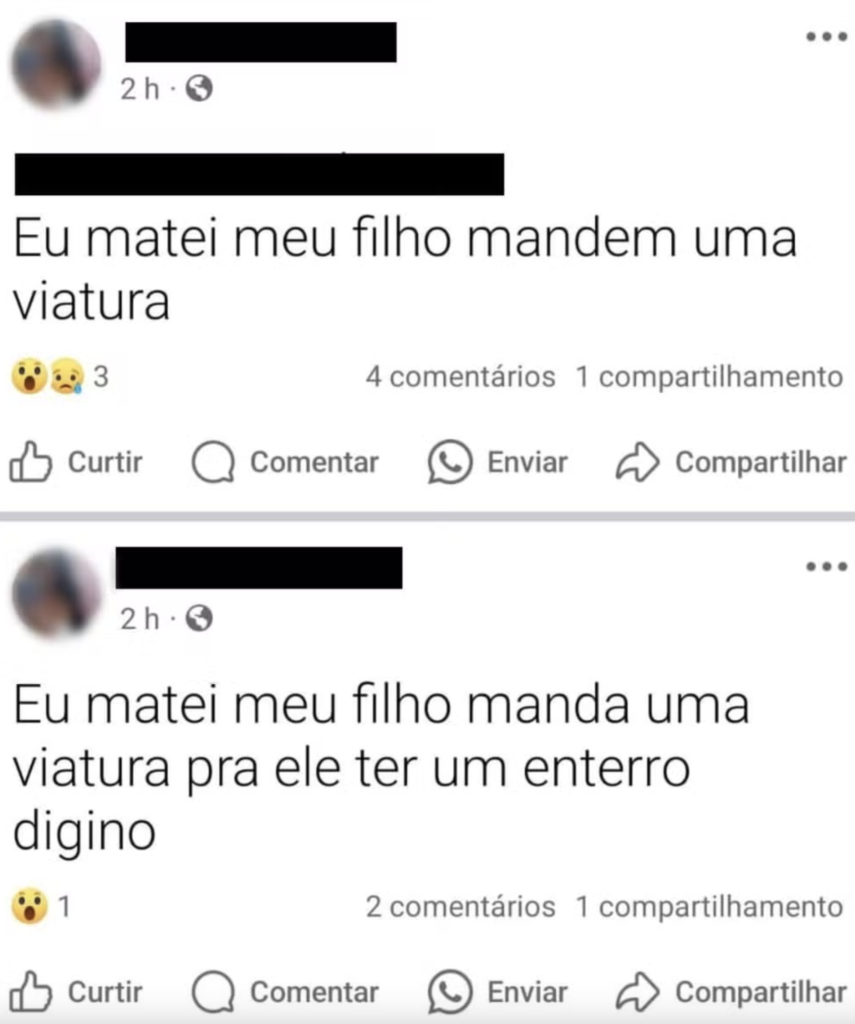Click the first post's globe public-privacy icon
Screen dimensions: 855x1024
coord(199,88)
